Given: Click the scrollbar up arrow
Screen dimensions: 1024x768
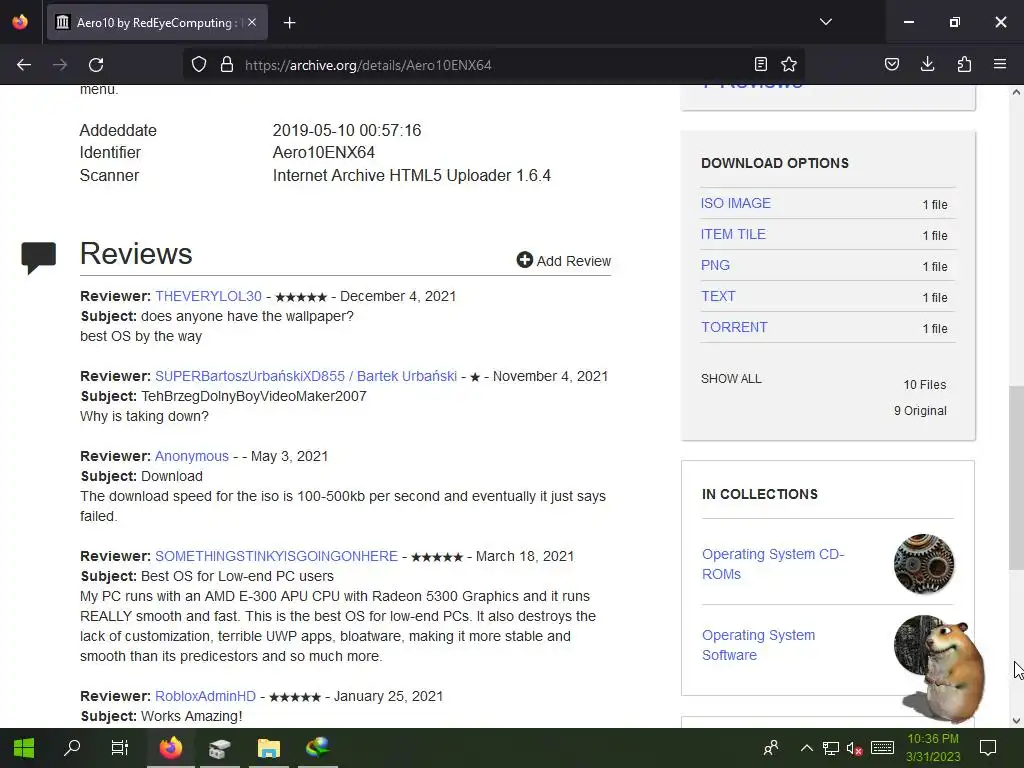Looking at the screenshot, I should click(x=1016, y=92).
